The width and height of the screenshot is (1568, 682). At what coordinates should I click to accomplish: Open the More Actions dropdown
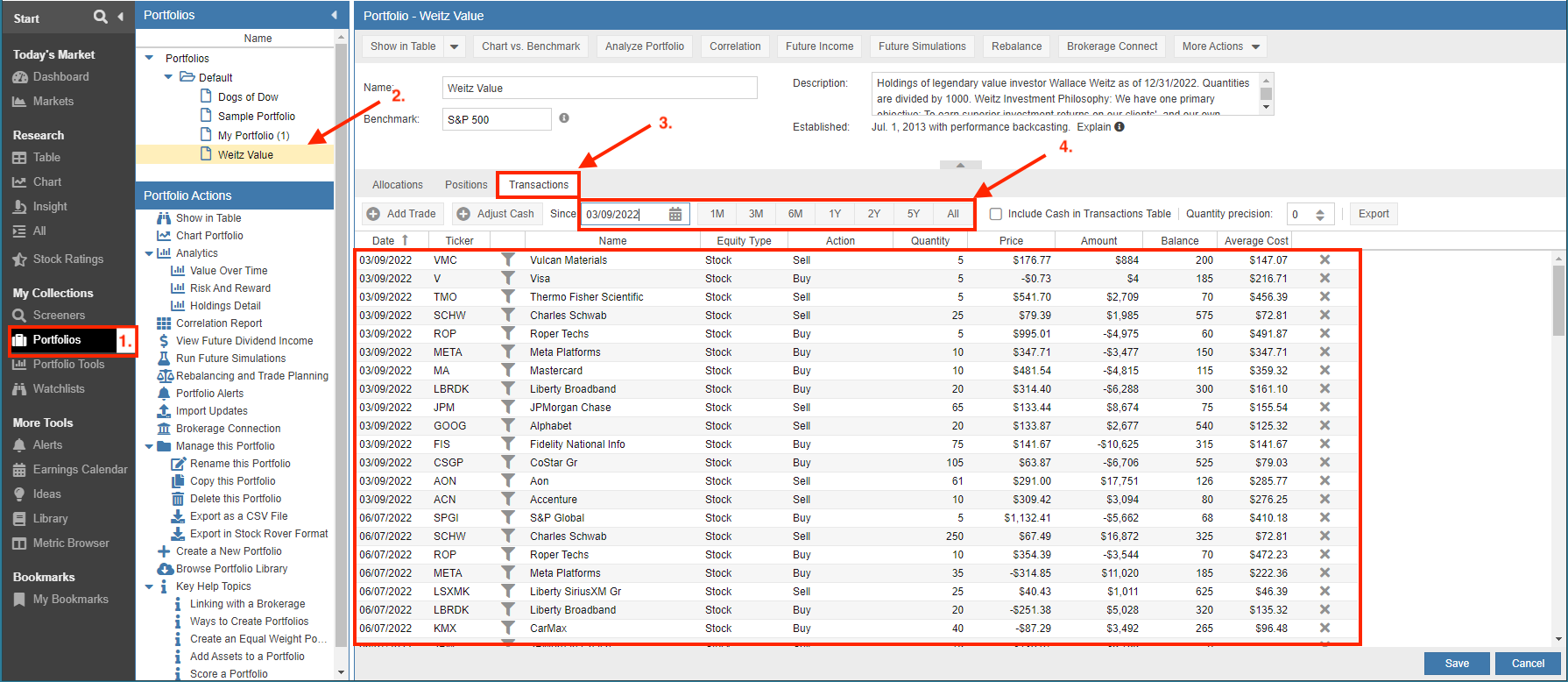click(1221, 46)
